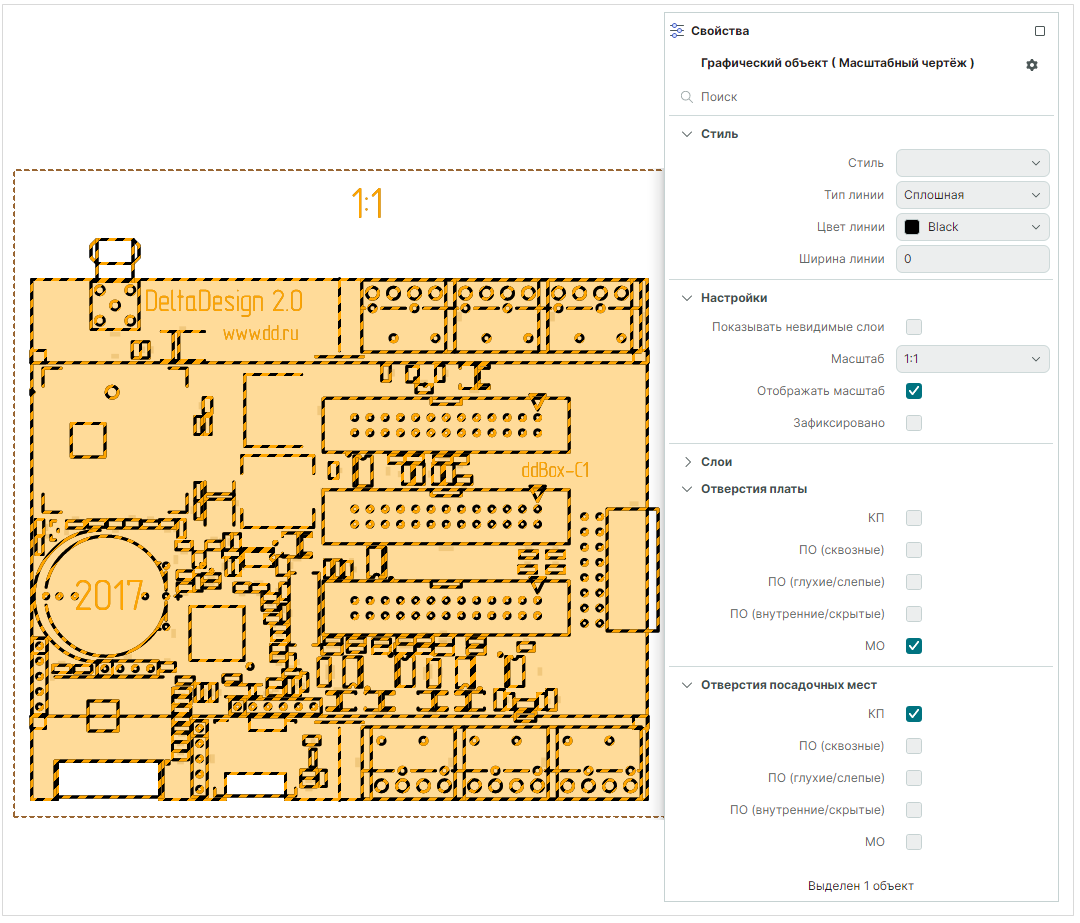
Task: Toggle the locked (Зафиксировано) checkbox
Action: (913, 423)
